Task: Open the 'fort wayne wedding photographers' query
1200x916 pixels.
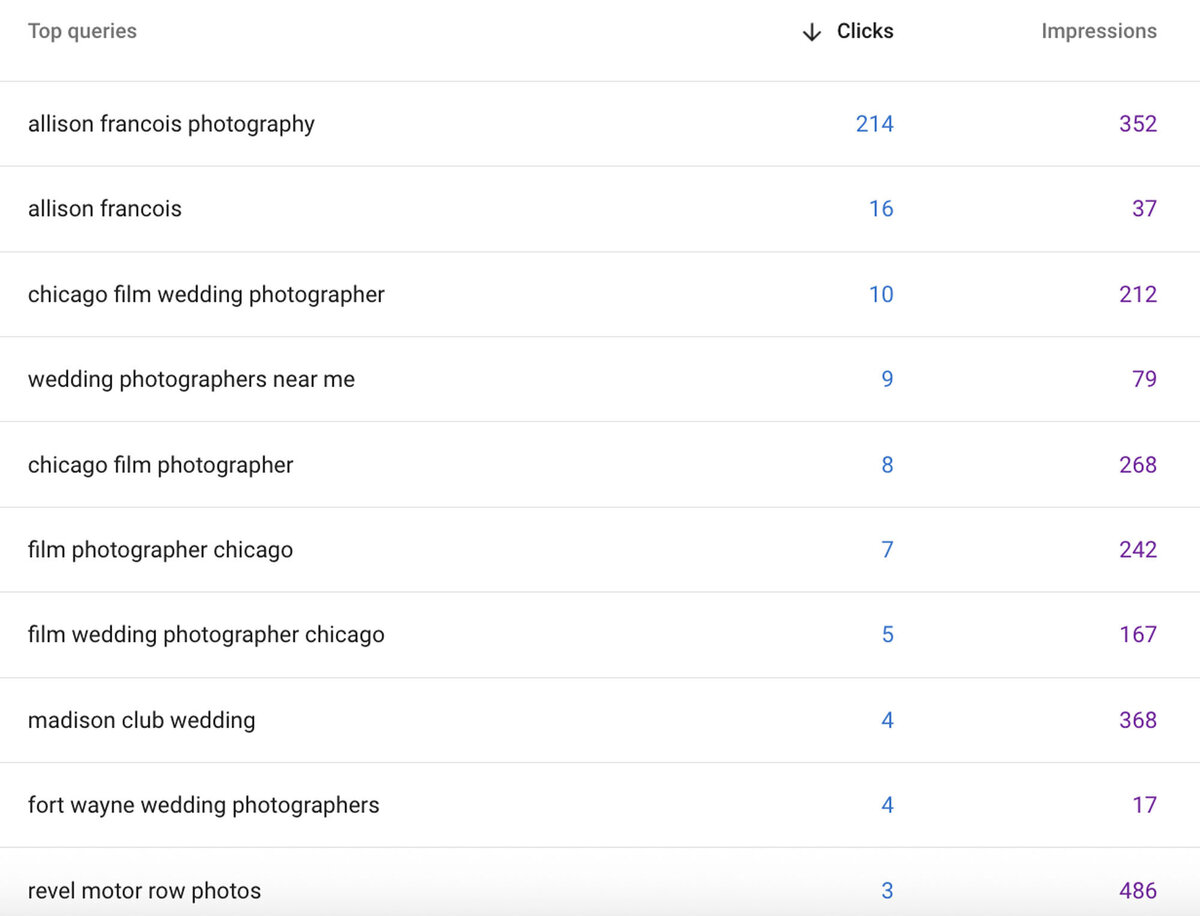Action: pyautogui.click(x=202, y=805)
